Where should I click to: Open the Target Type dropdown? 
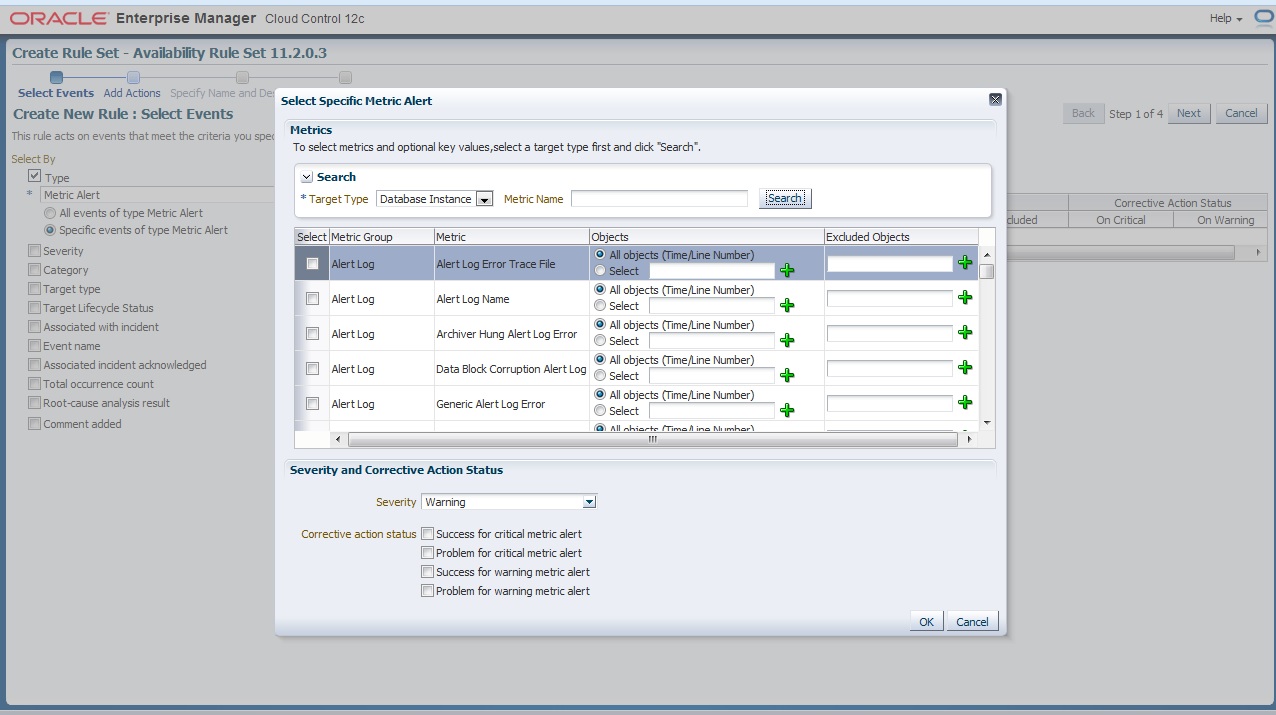(x=484, y=199)
